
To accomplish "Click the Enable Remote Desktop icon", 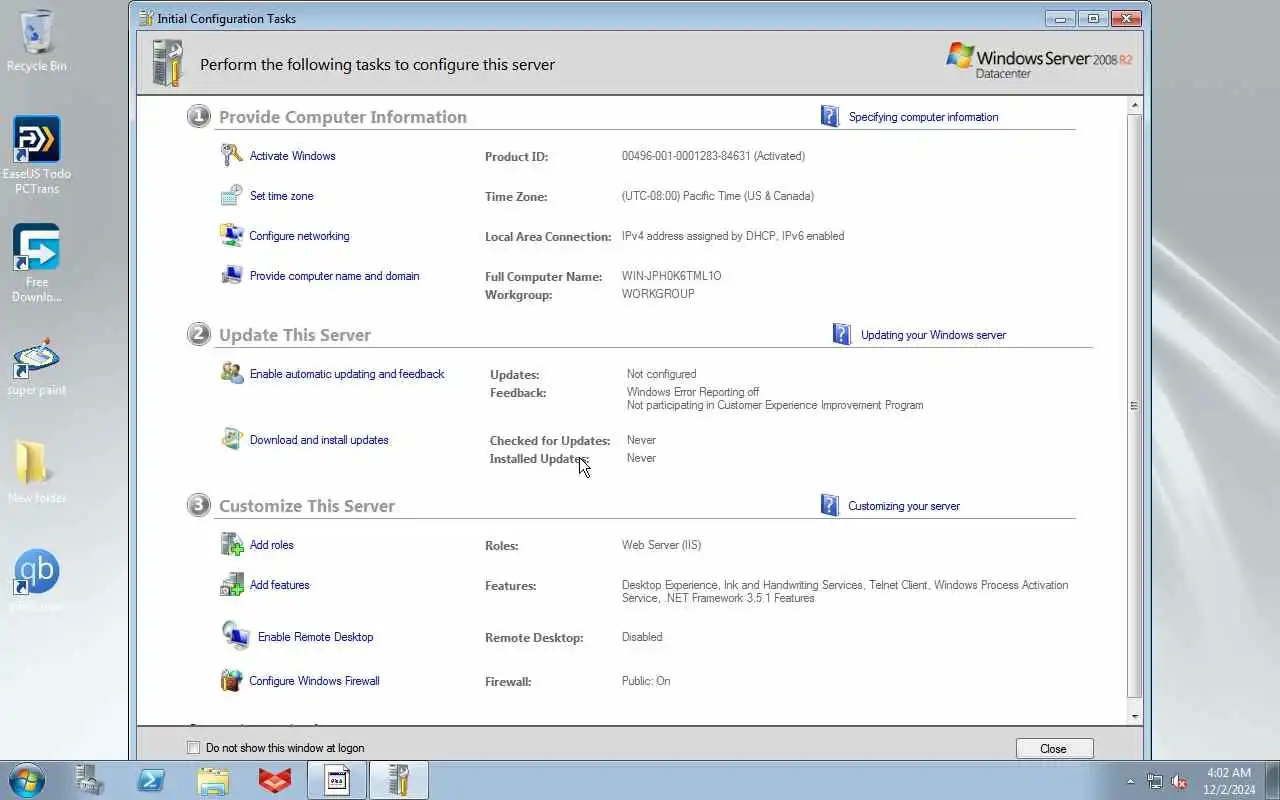I will [x=235, y=635].
